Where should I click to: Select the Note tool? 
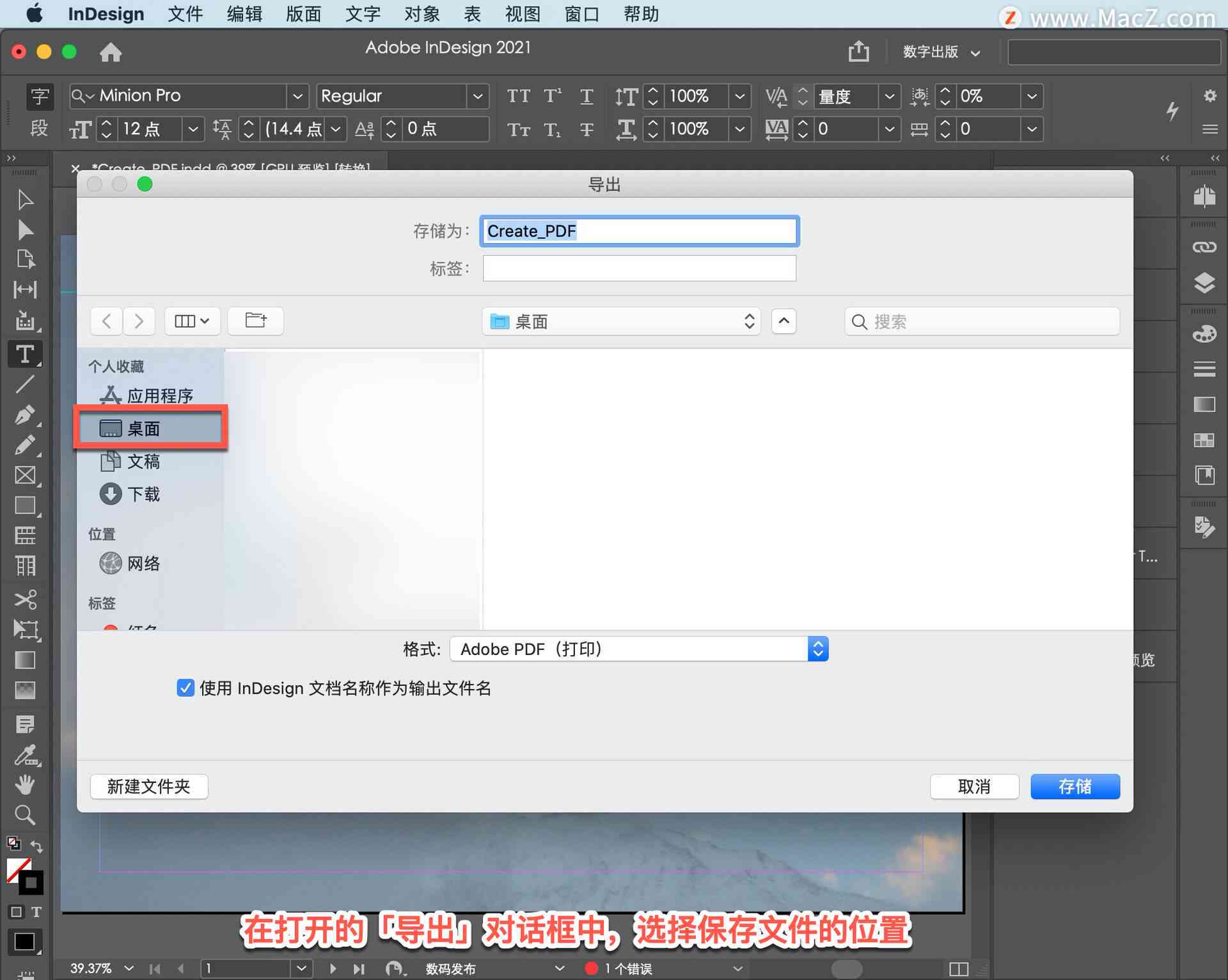pyautogui.click(x=25, y=724)
